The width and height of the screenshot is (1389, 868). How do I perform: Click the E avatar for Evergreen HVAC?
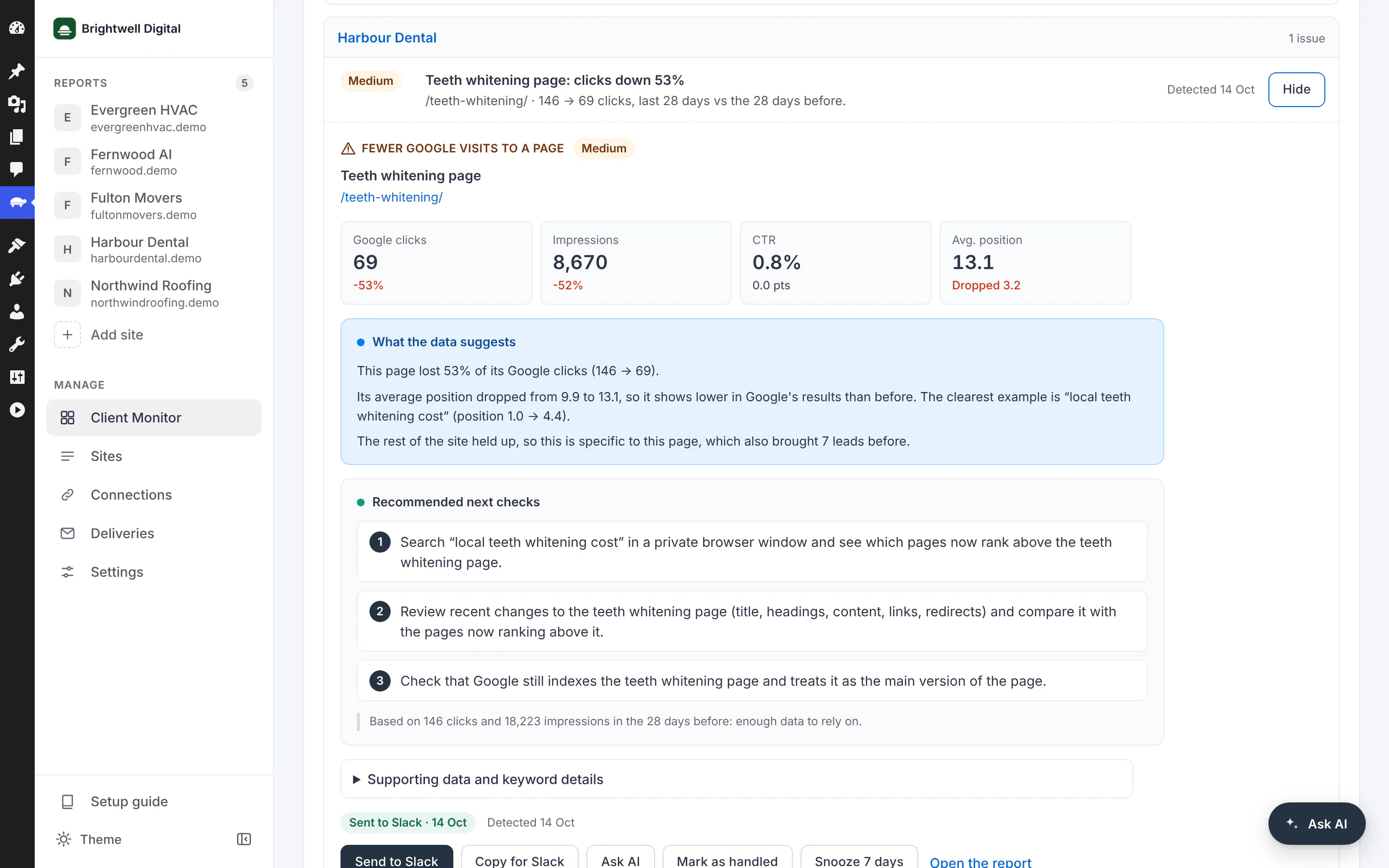click(x=67, y=118)
